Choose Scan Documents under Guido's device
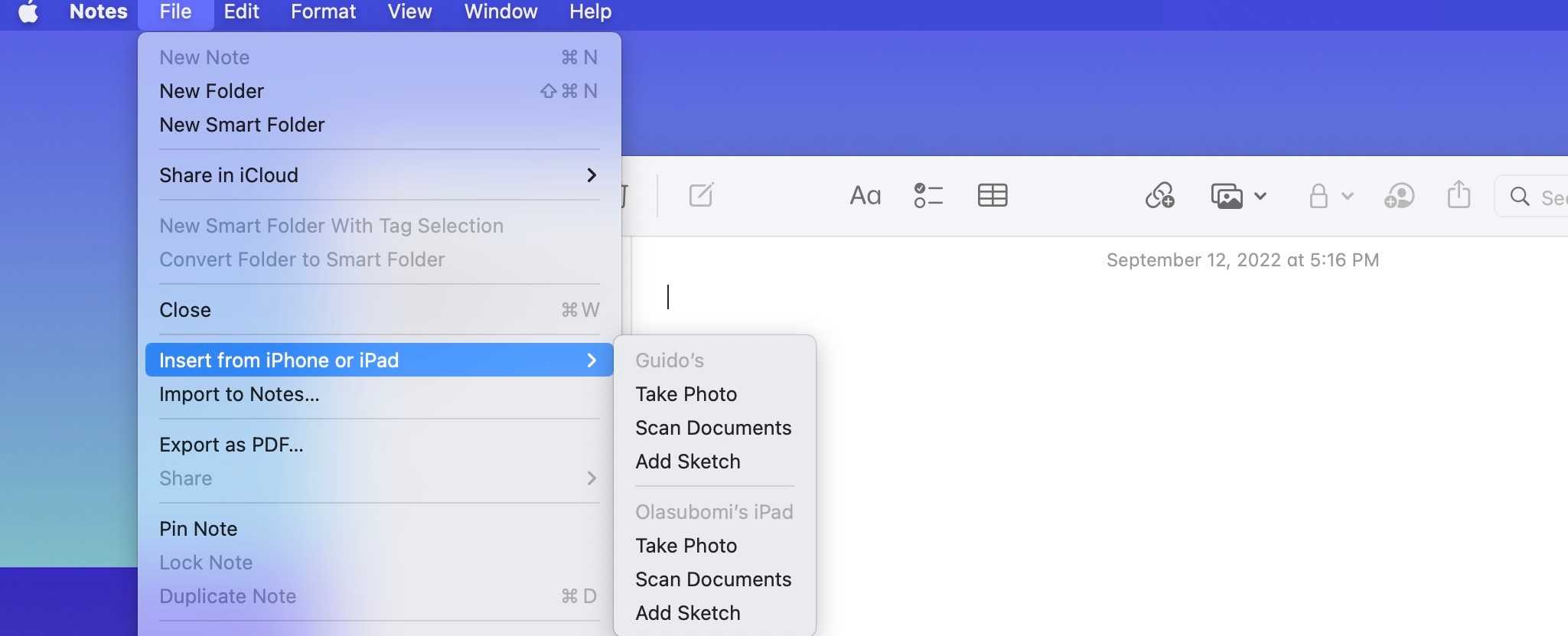The height and width of the screenshot is (636, 1568). click(x=712, y=428)
